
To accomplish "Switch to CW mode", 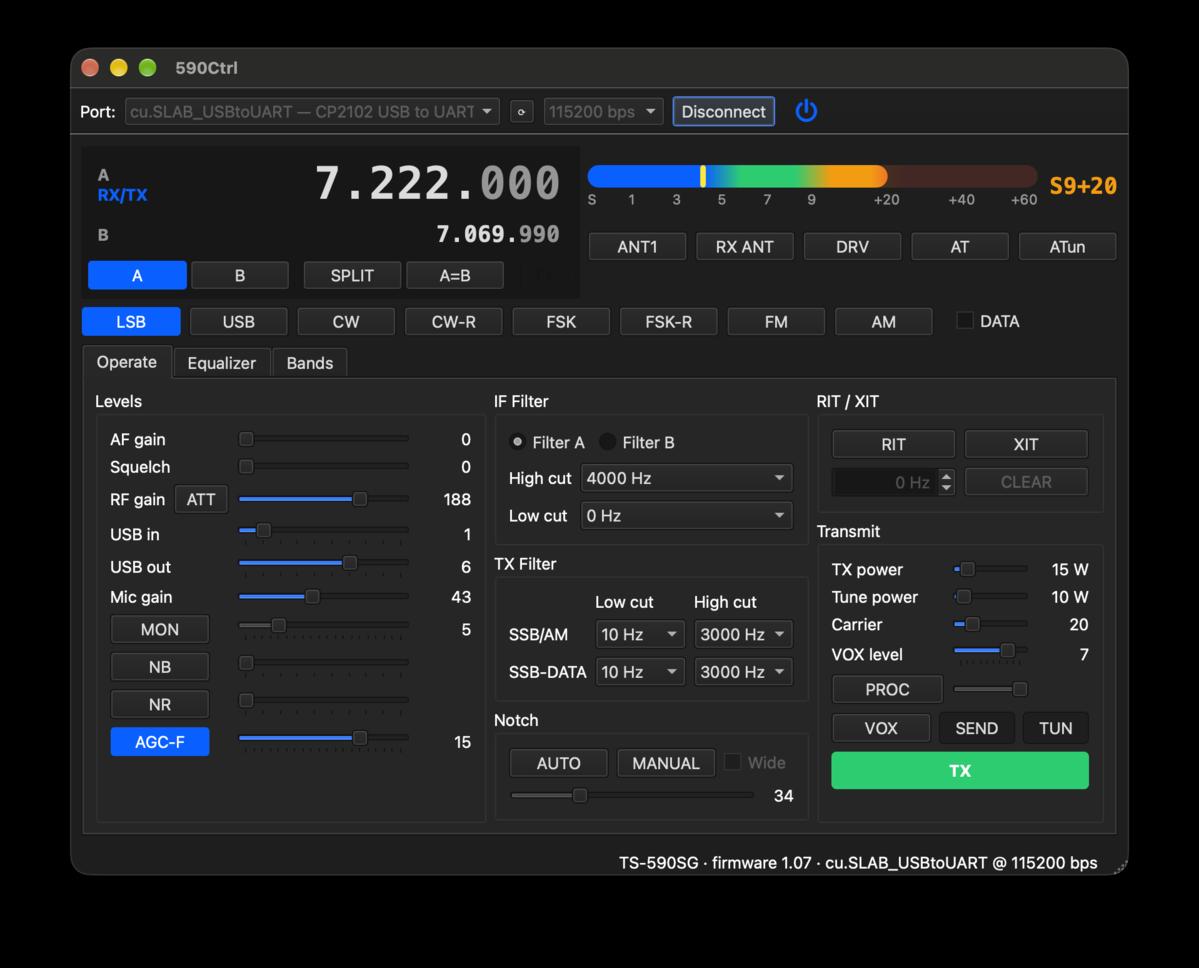I will (x=346, y=322).
